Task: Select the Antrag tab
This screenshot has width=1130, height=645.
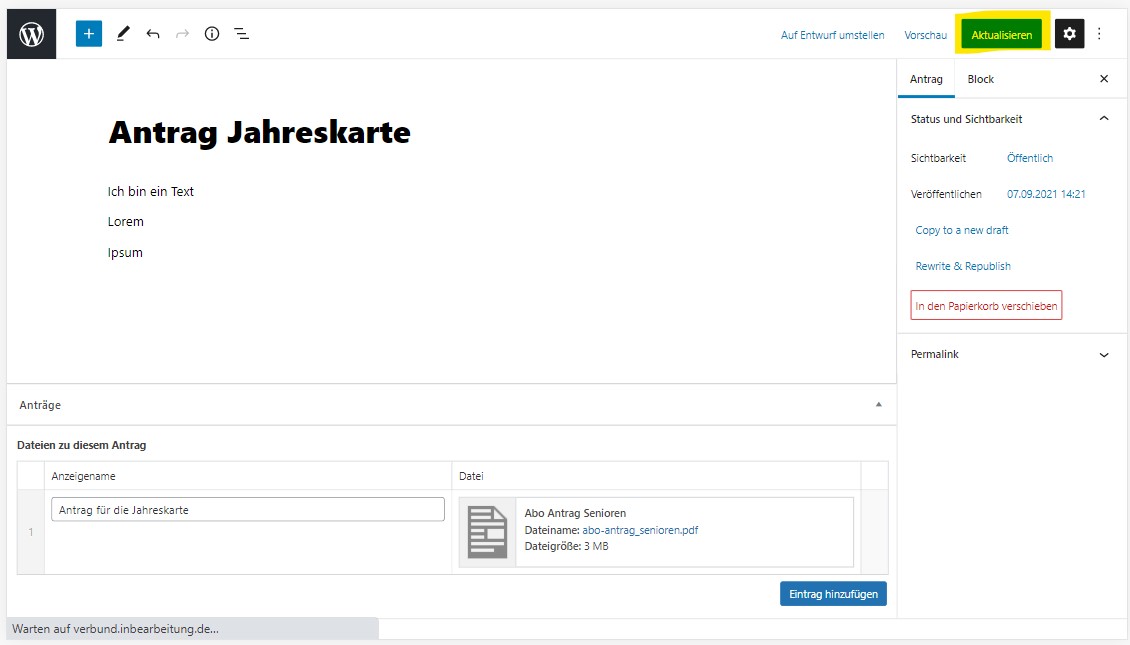Action: [926, 79]
